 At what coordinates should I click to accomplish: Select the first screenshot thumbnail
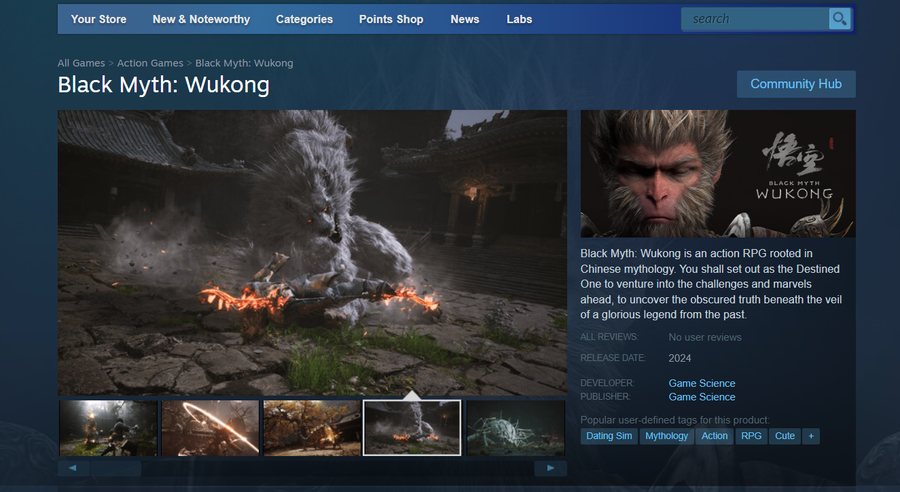click(108, 428)
